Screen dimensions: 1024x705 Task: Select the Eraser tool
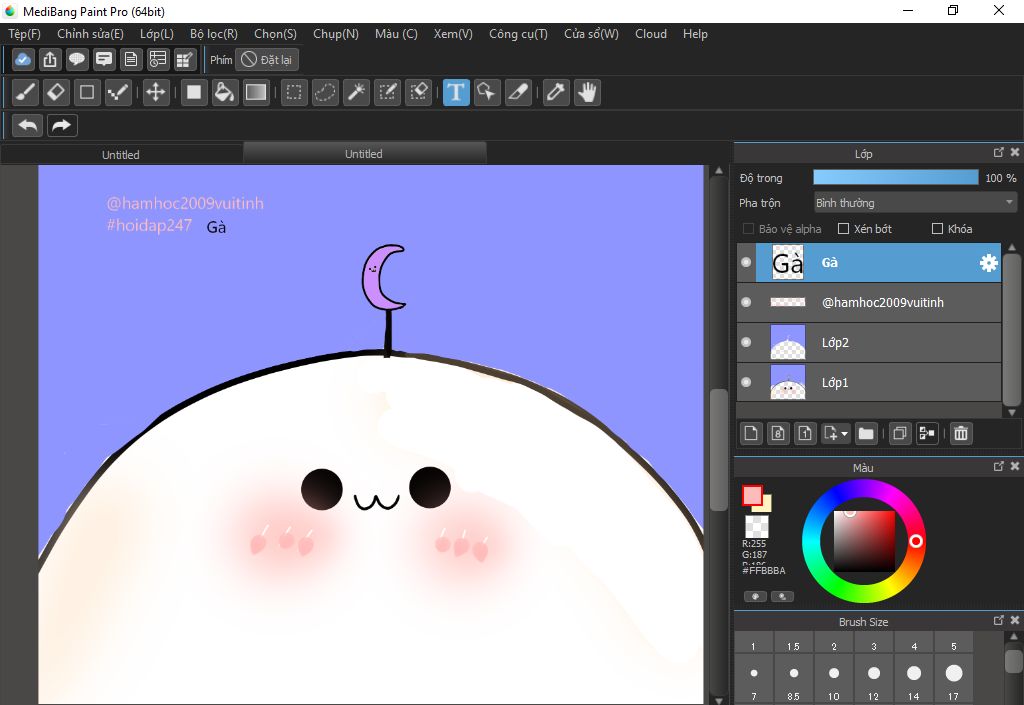(x=56, y=92)
